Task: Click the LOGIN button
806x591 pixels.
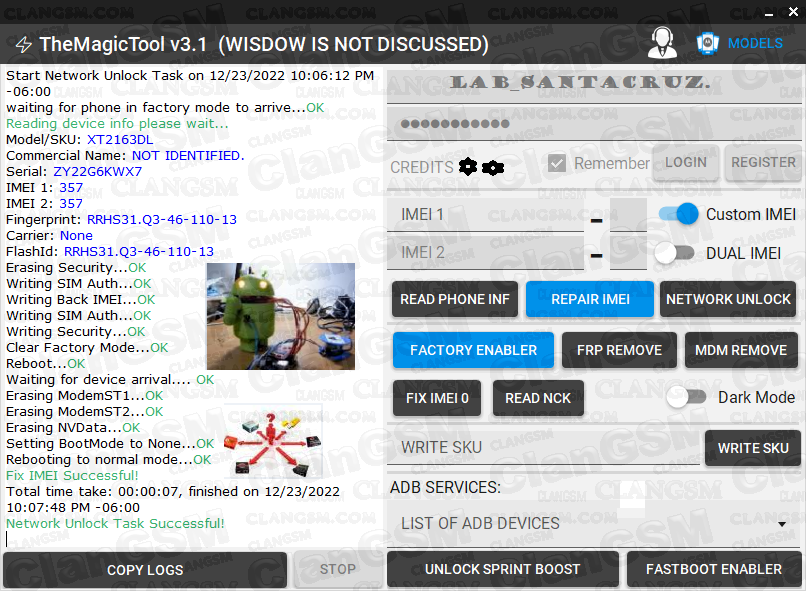Action: click(686, 162)
